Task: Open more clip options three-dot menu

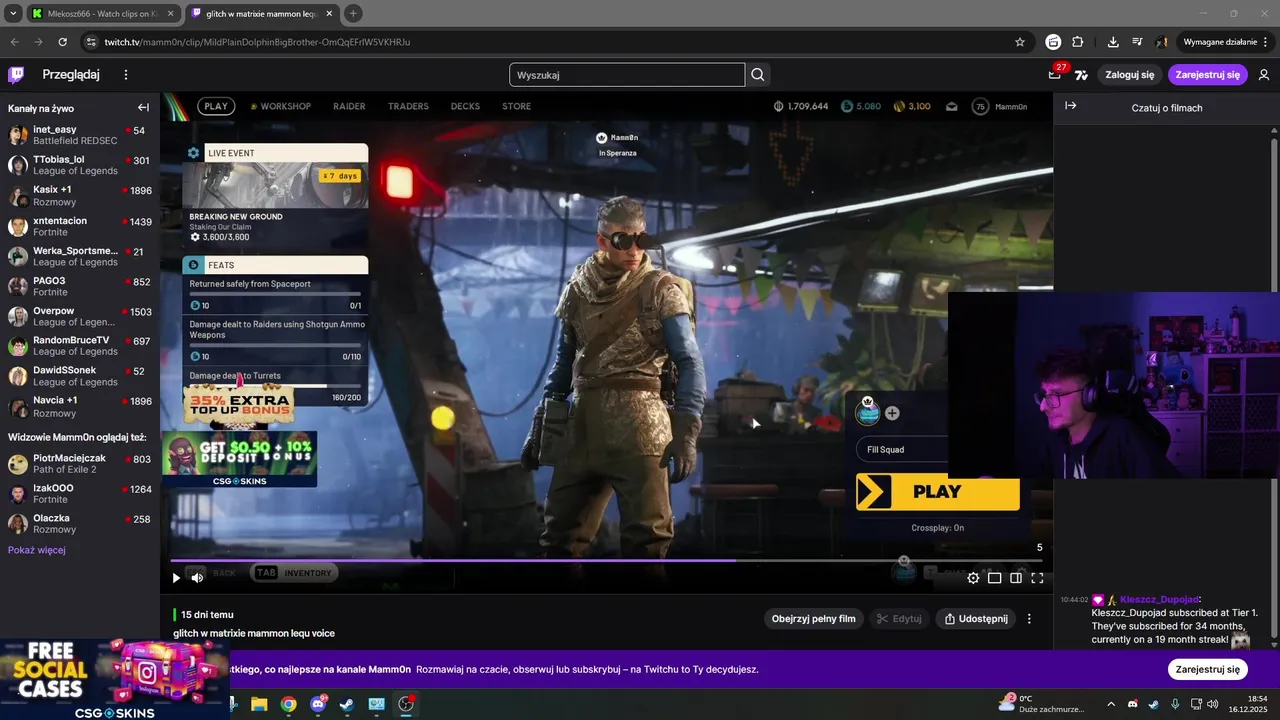Action: [x=1029, y=619]
